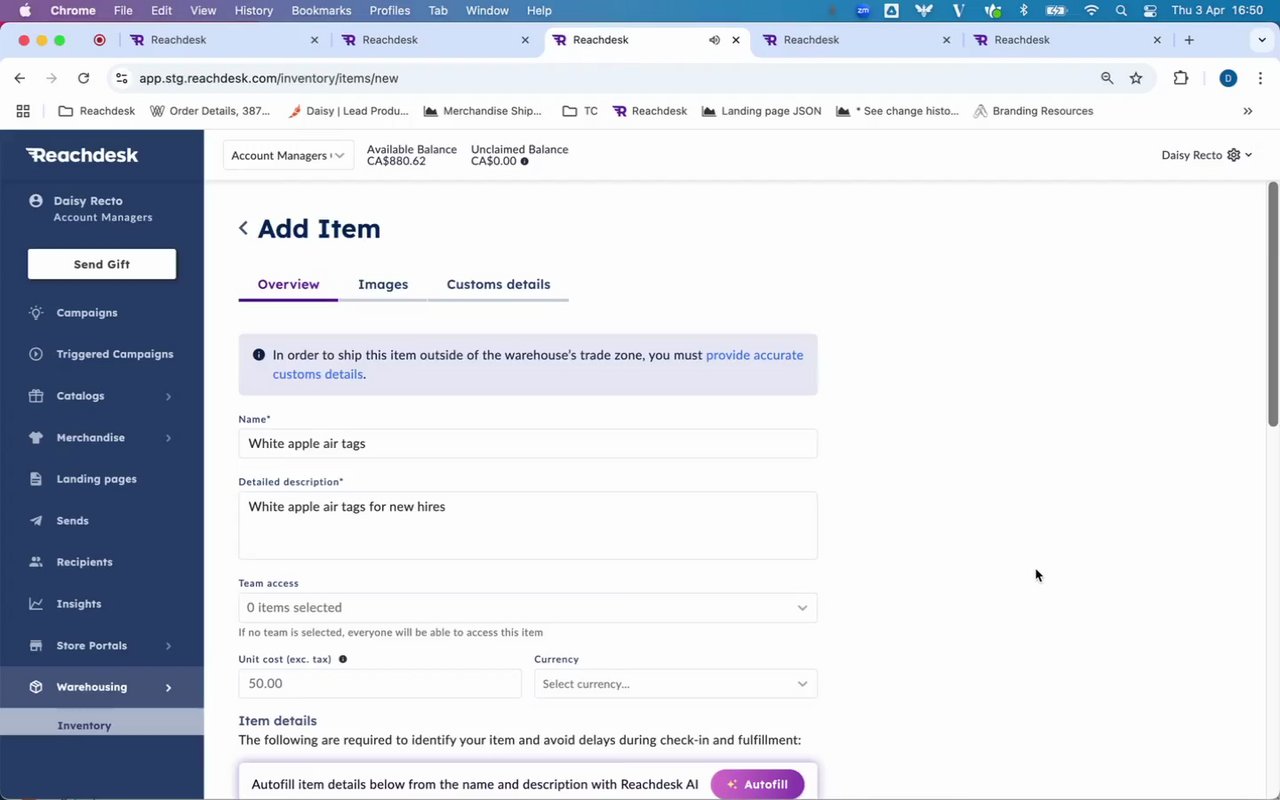Collapse the Warehousing submenu arrow
Viewport: 1280px width, 800px height.
click(168, 688)
